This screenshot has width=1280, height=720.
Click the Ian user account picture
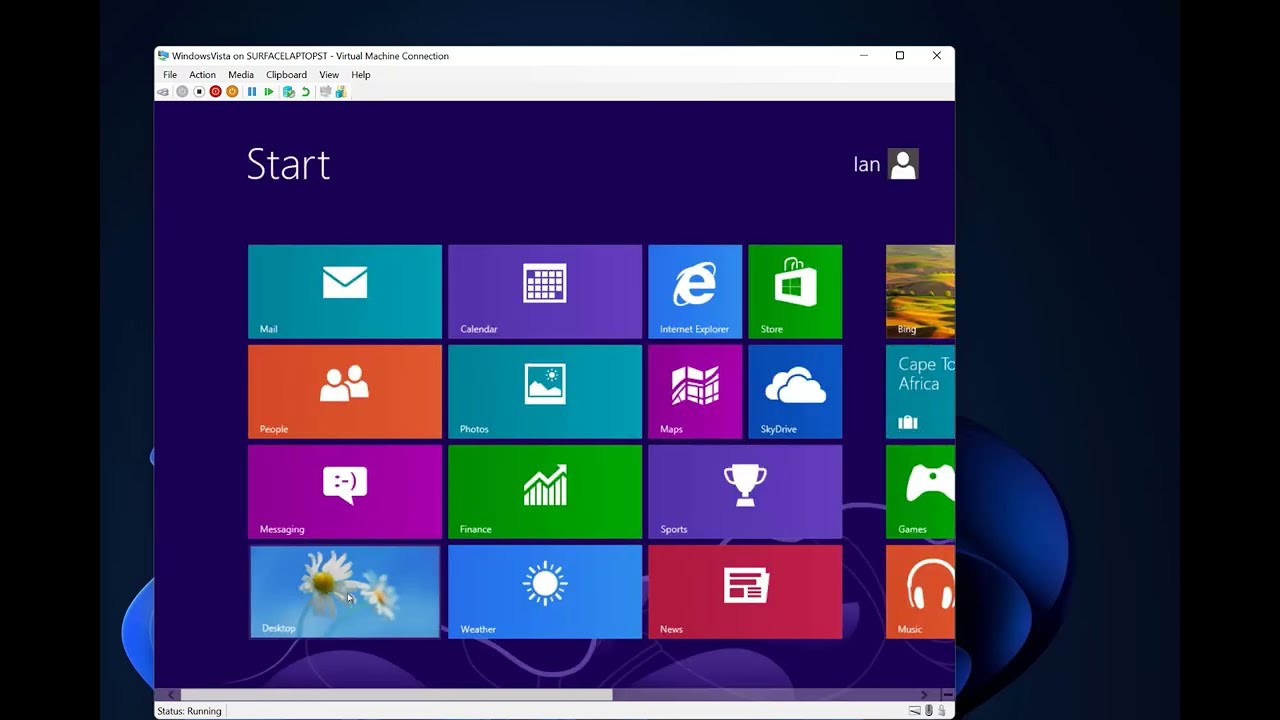903,164
